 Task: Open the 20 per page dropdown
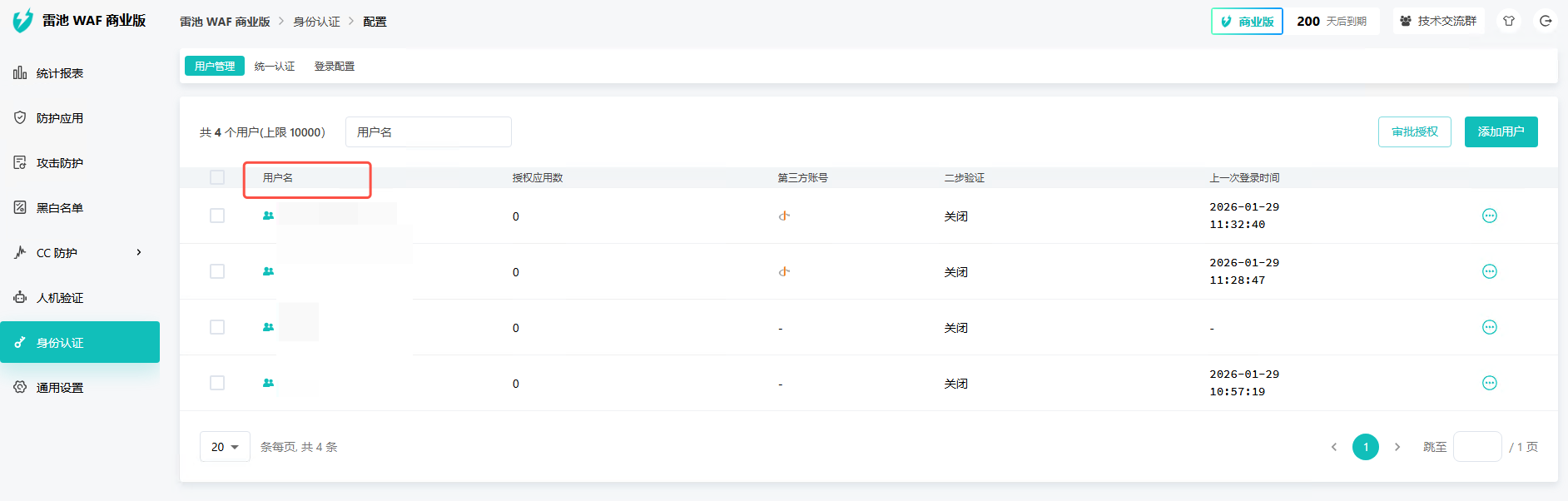225,447
